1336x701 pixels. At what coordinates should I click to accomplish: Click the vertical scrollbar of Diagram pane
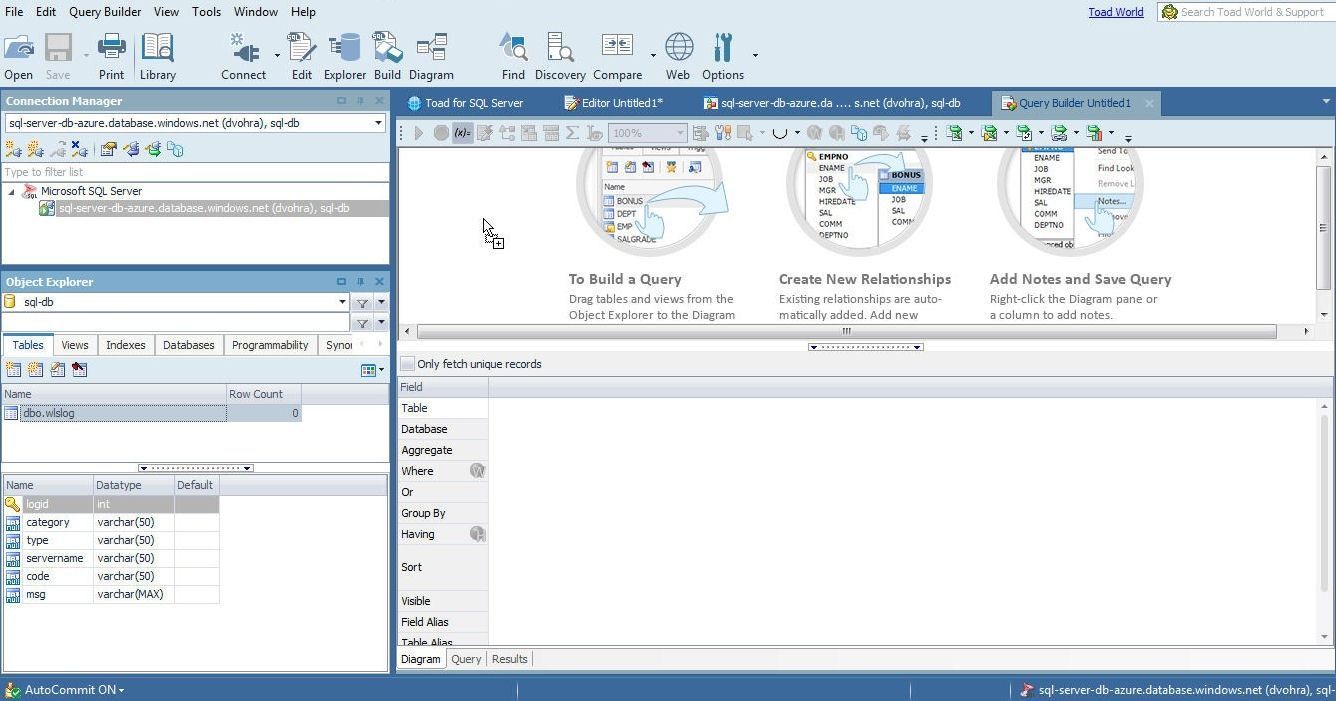pos(1324,228)
